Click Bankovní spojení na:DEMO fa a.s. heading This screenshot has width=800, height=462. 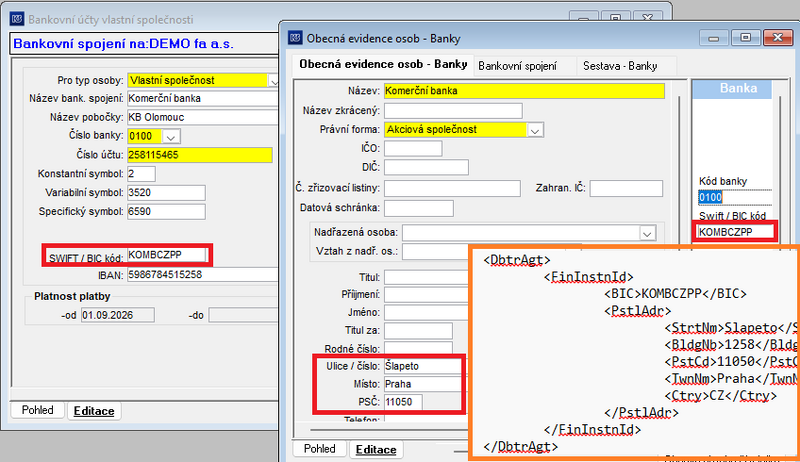123,44
